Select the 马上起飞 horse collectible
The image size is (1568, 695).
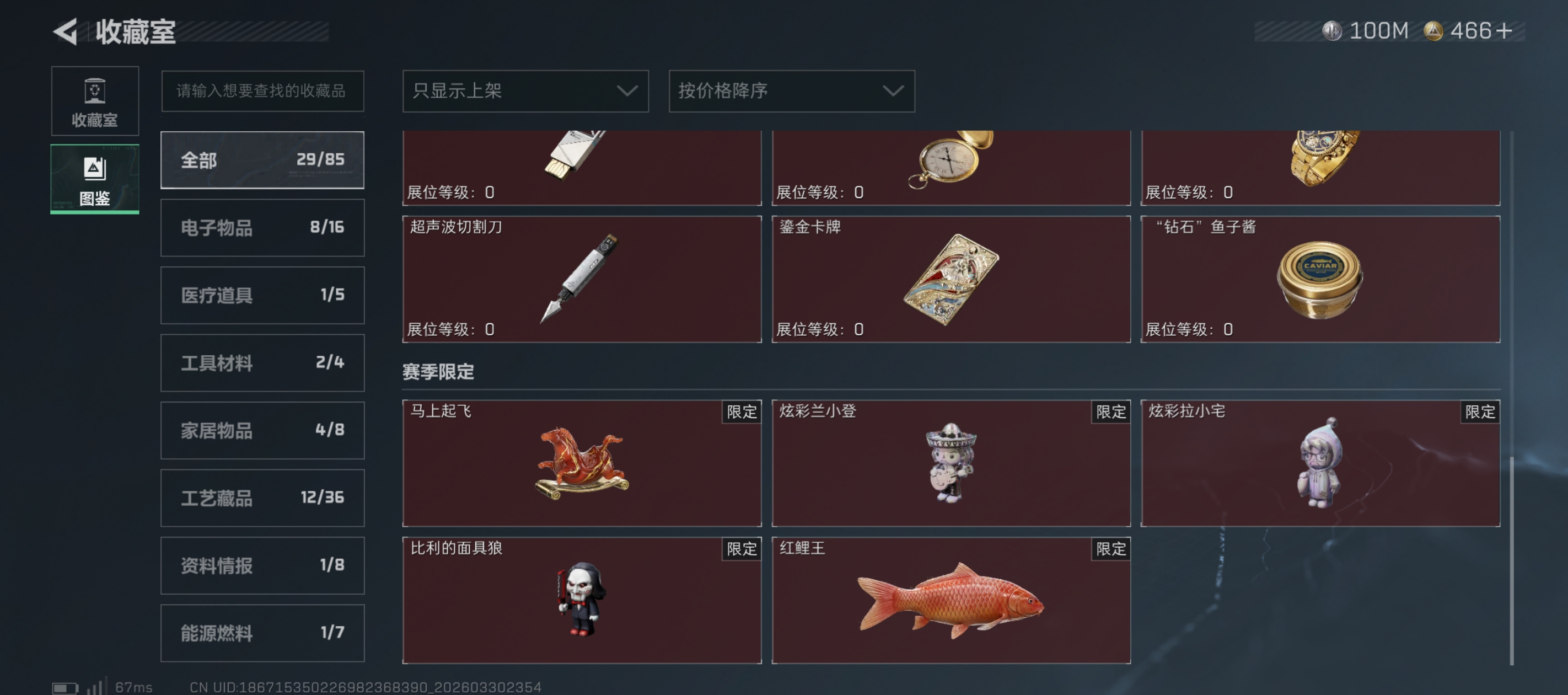[582, 463]
